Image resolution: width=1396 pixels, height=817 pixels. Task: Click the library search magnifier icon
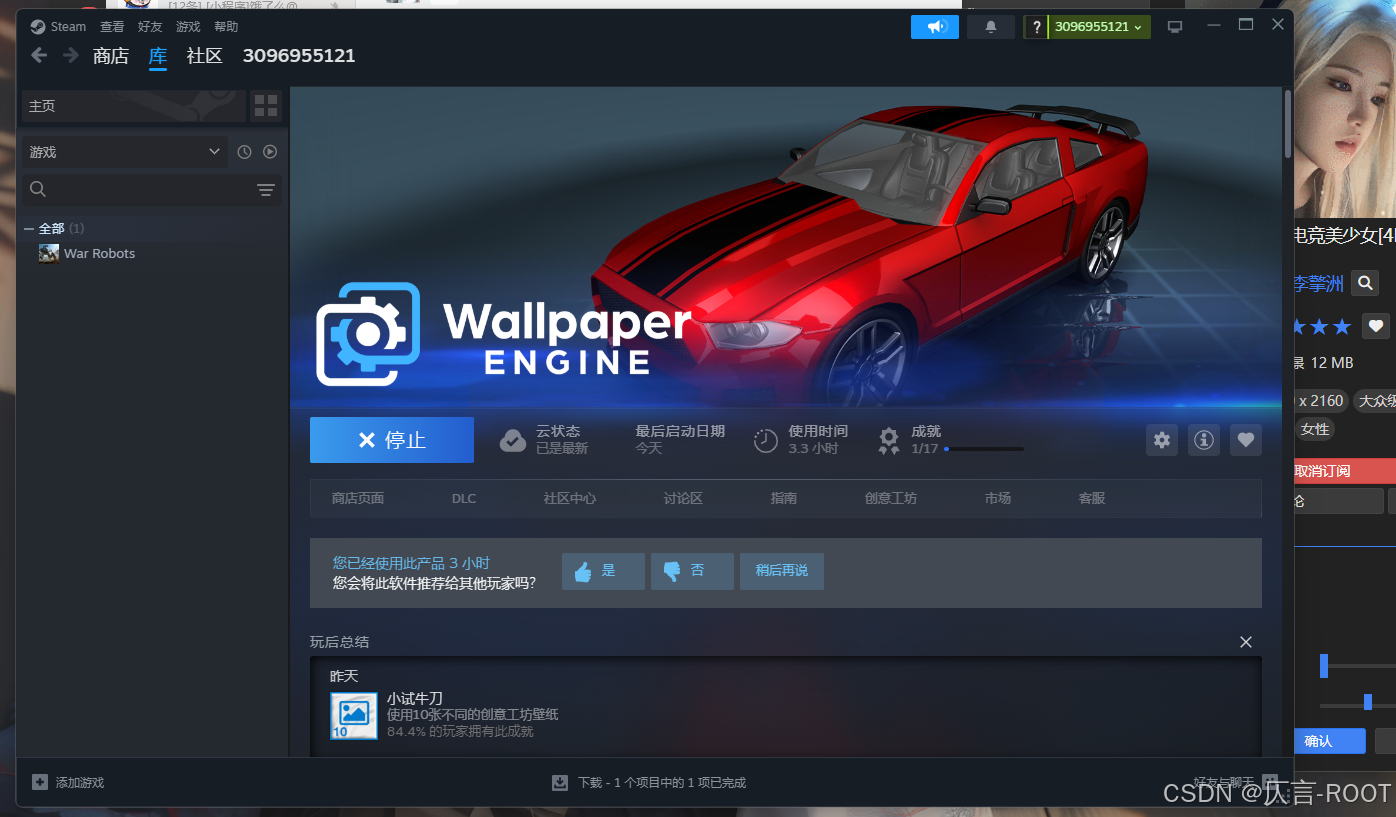(38, 189)
